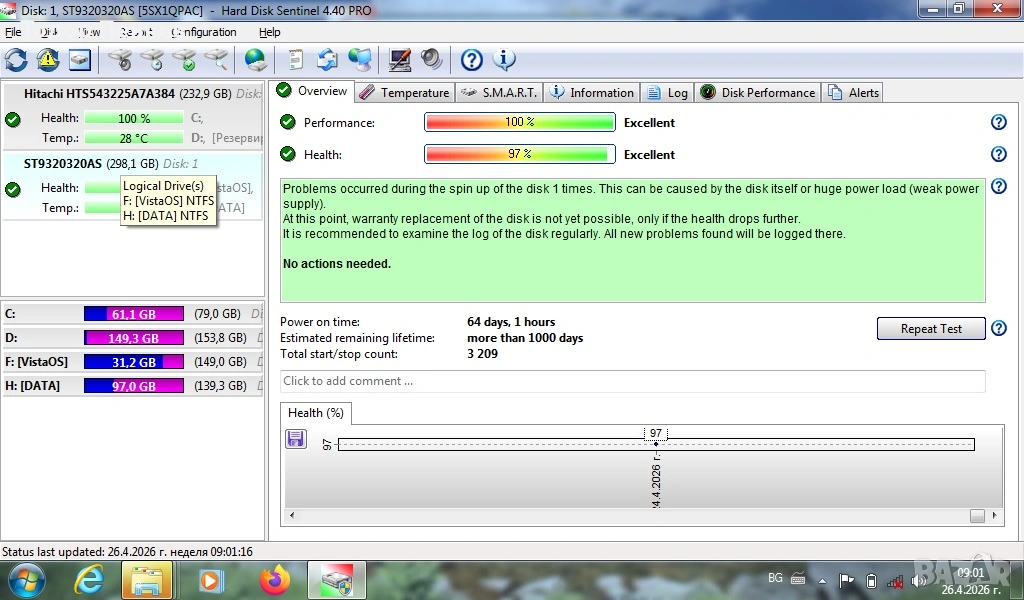The image size is (1024, 600).
Task: Click the Repeat Test button
Action: click(x=930, y=329)
